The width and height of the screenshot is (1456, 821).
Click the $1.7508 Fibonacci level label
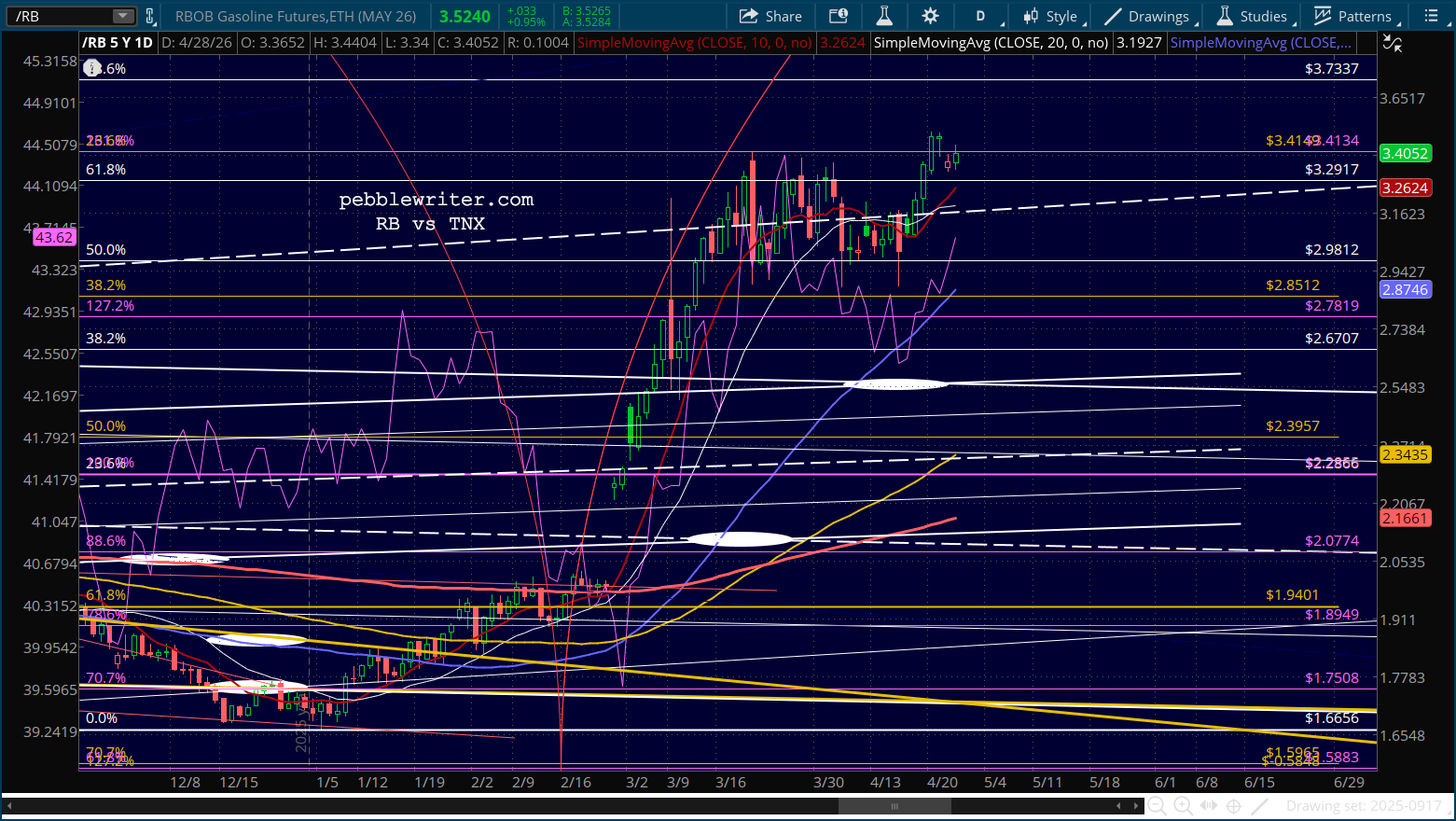1332,677
